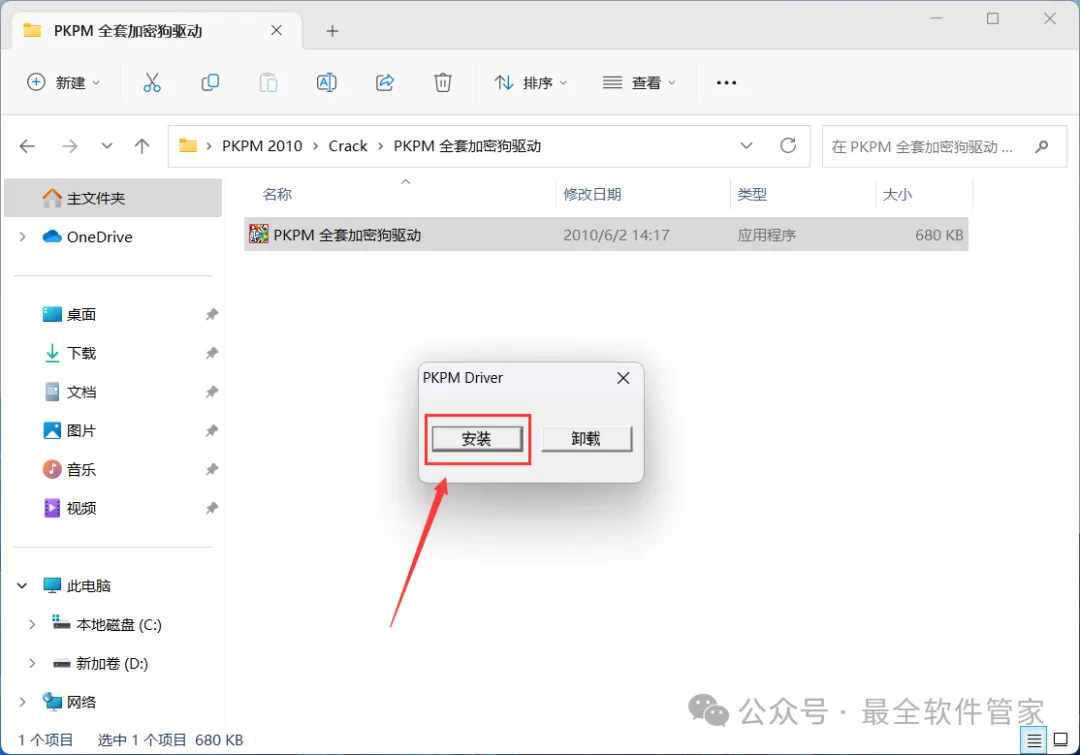
Task: Click PKPM 2010 in the breadcrumb
Action: click(262, 146)
